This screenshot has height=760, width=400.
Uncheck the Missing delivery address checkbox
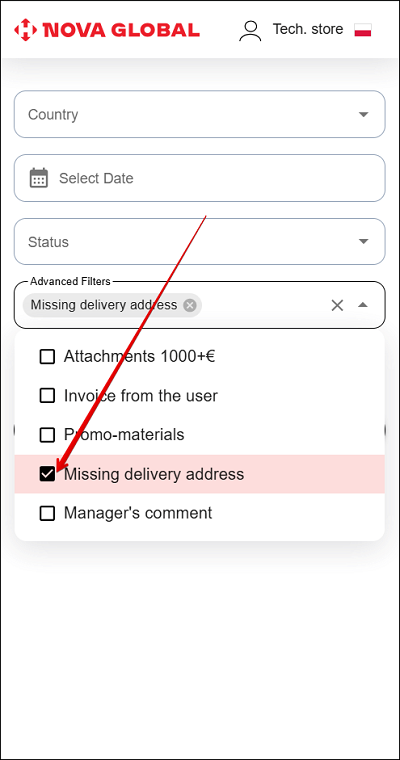click(x=47, y=474)
